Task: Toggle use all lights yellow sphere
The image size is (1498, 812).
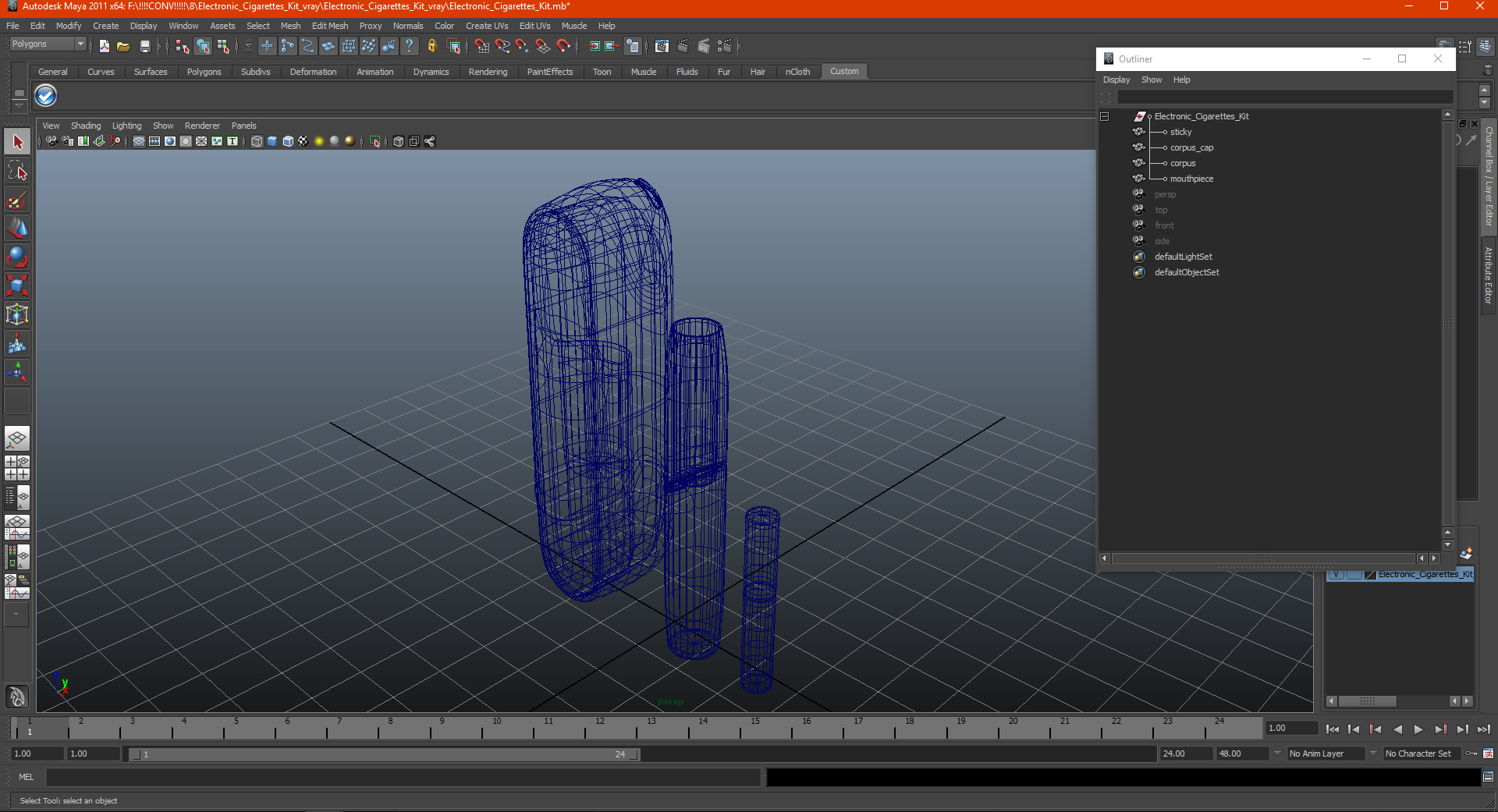Action: [x=319, y=142]
